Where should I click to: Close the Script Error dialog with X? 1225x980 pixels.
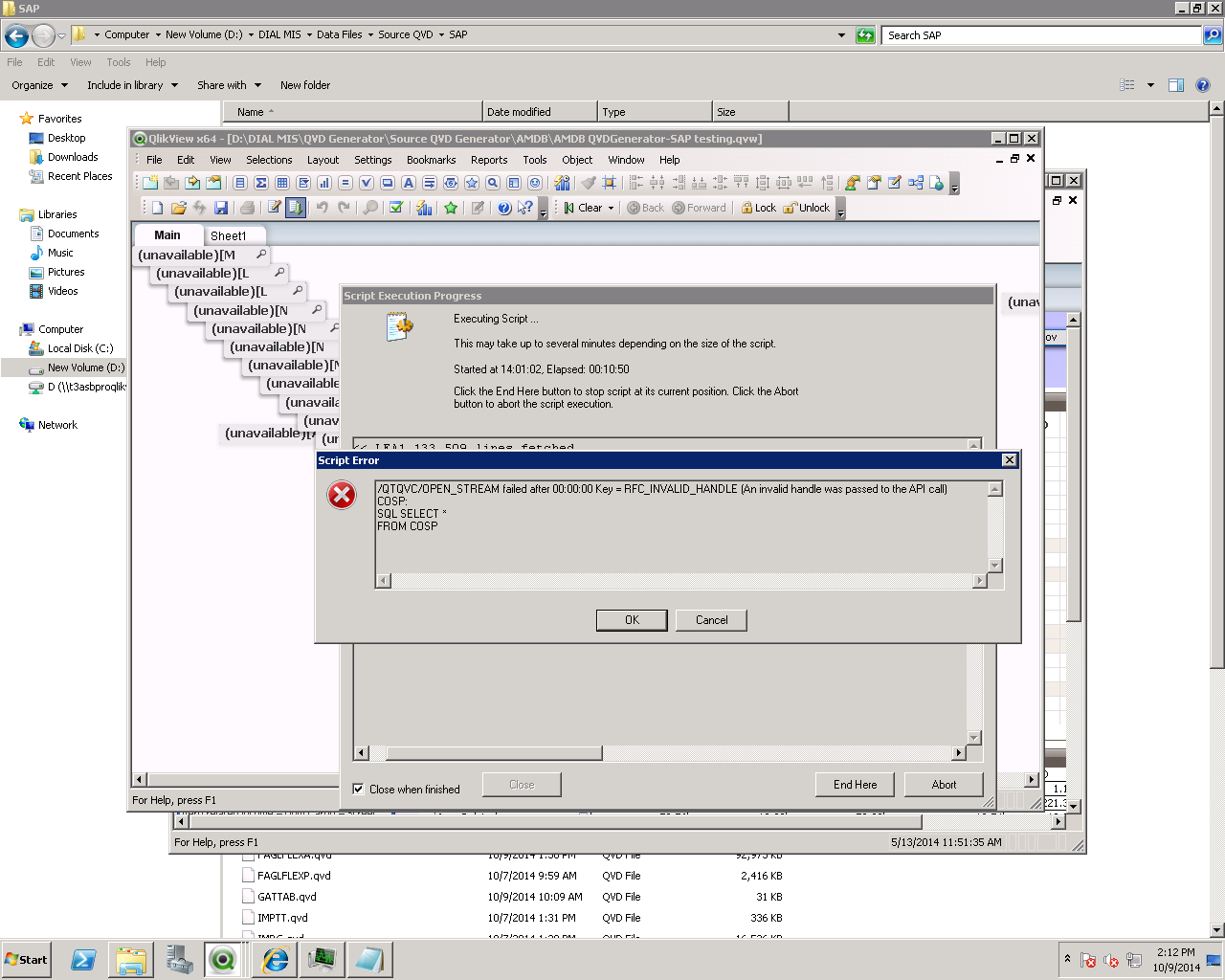(x=1009, y=460)
